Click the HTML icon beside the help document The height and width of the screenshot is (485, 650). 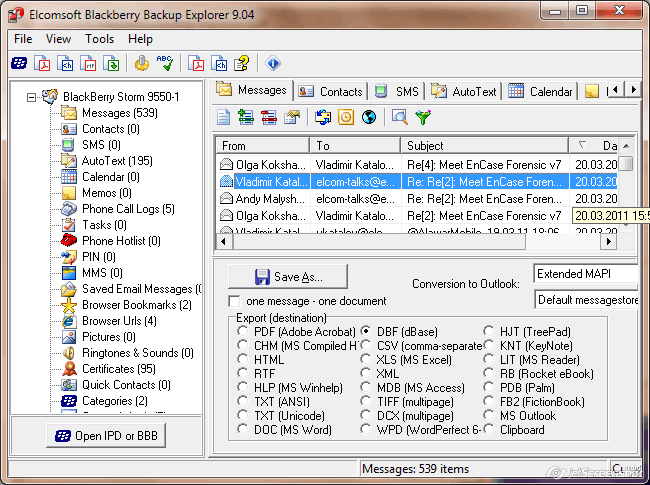(x=219, y=63)
